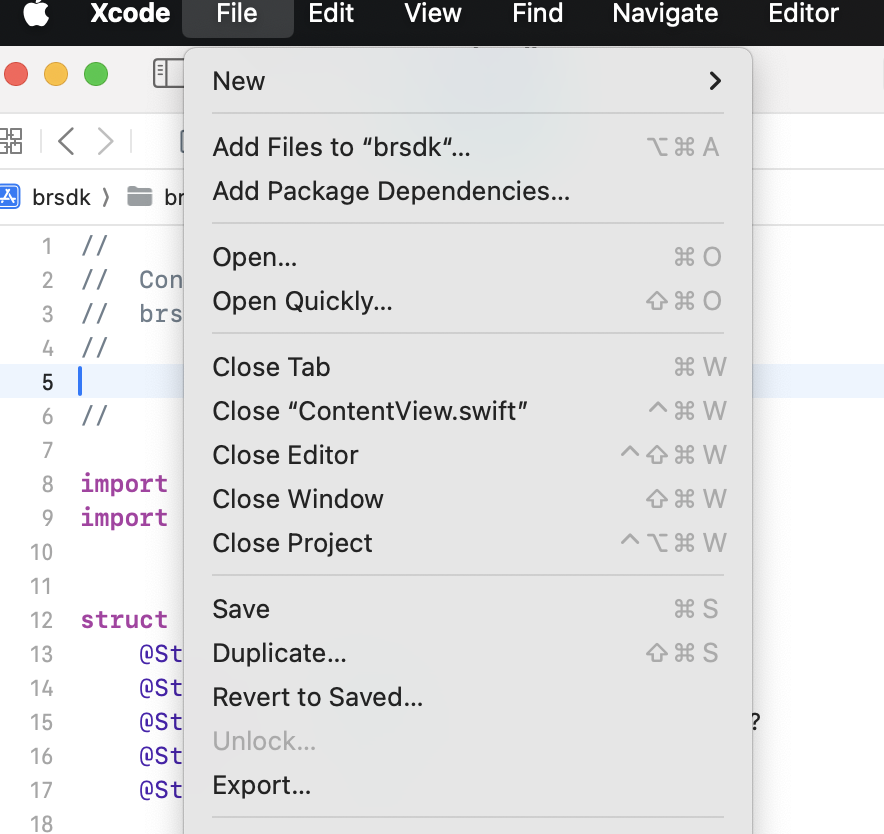The height and width of the screenshot is (834, 884).
Task: Click line number 12 in gutter
Action: [x=41, y=620]
